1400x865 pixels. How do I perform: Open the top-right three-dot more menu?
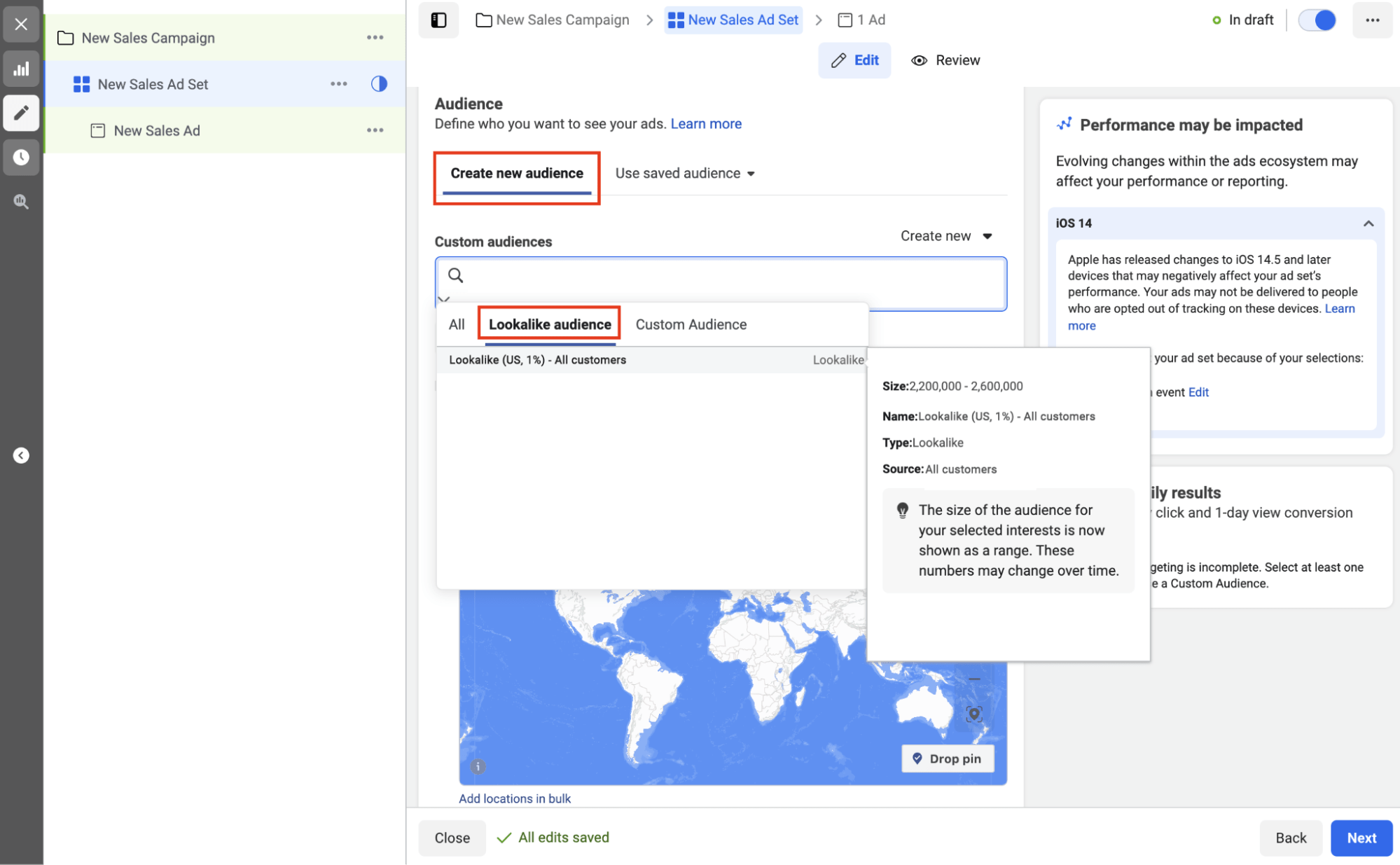click(1372, 20)
